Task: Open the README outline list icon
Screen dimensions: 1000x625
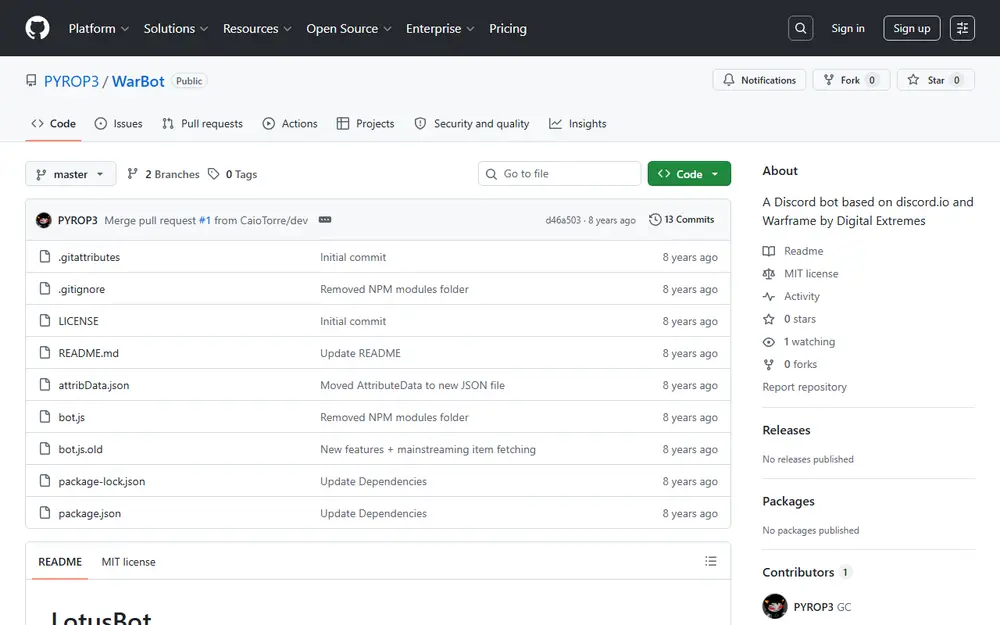Action: 710,561
